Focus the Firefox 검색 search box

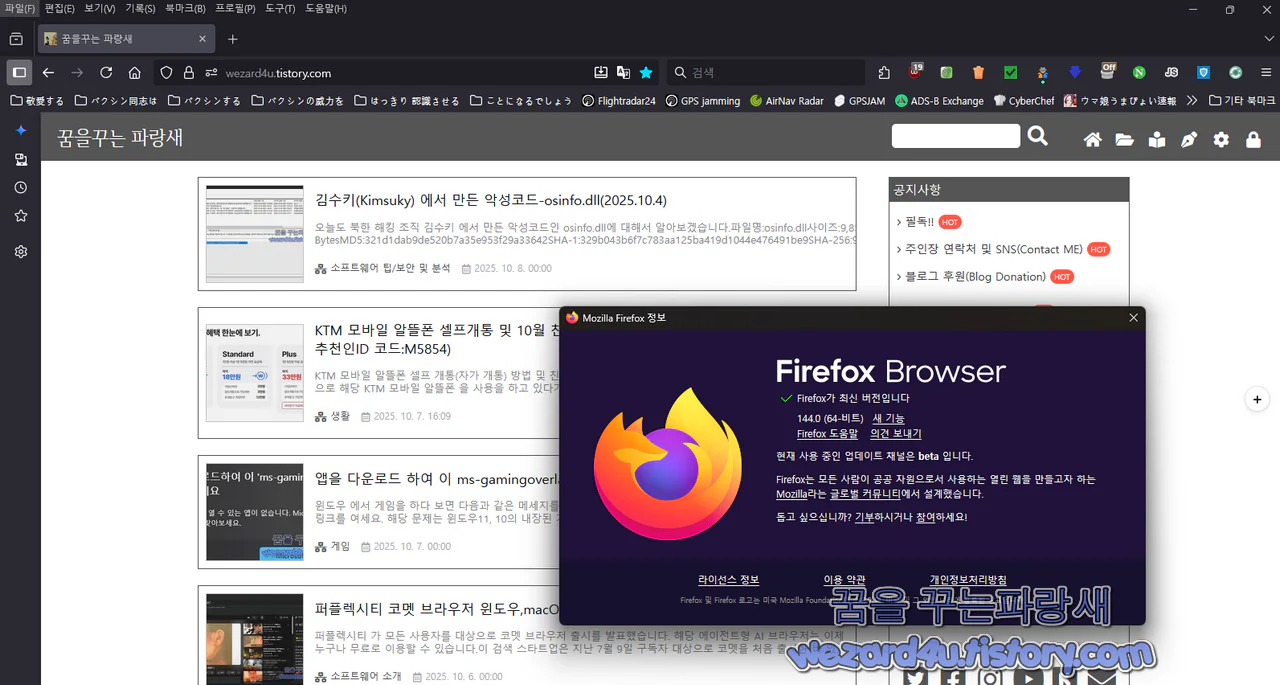coord(766,72)
